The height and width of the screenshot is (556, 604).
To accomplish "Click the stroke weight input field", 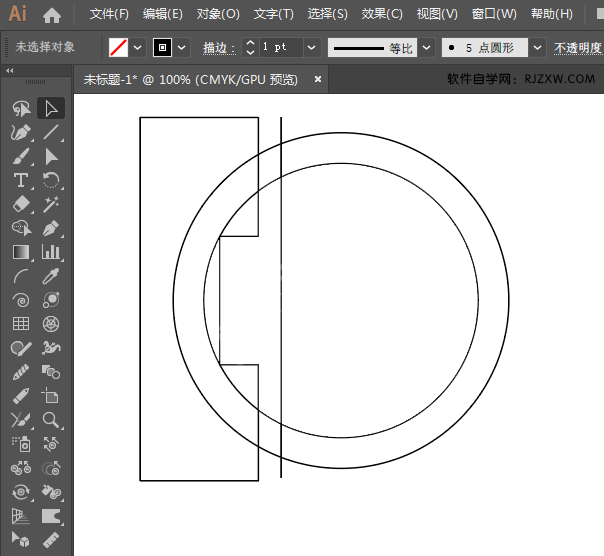I will tap(280, 47).
